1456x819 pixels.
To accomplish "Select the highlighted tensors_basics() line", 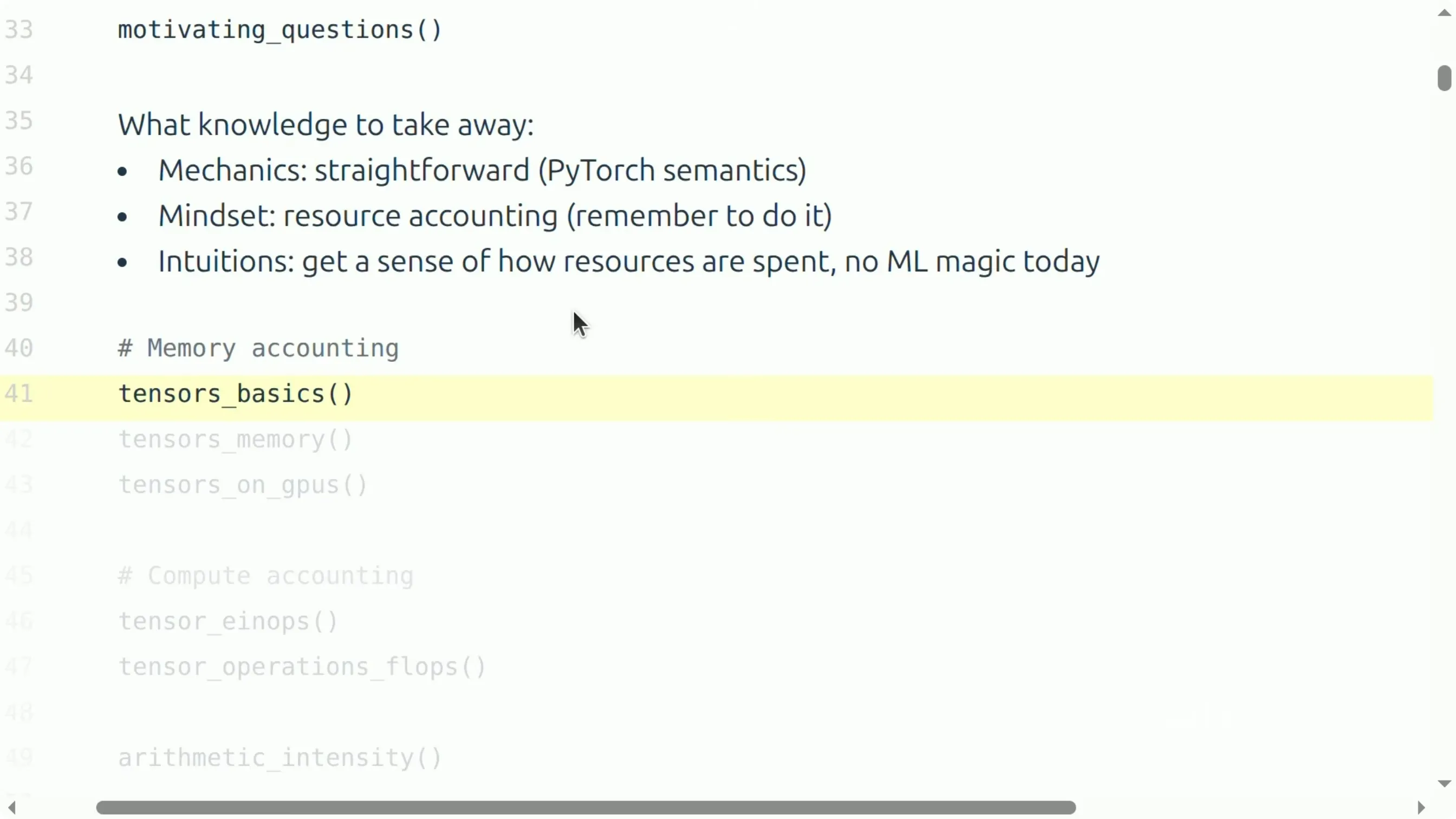I will pos(717,394).
